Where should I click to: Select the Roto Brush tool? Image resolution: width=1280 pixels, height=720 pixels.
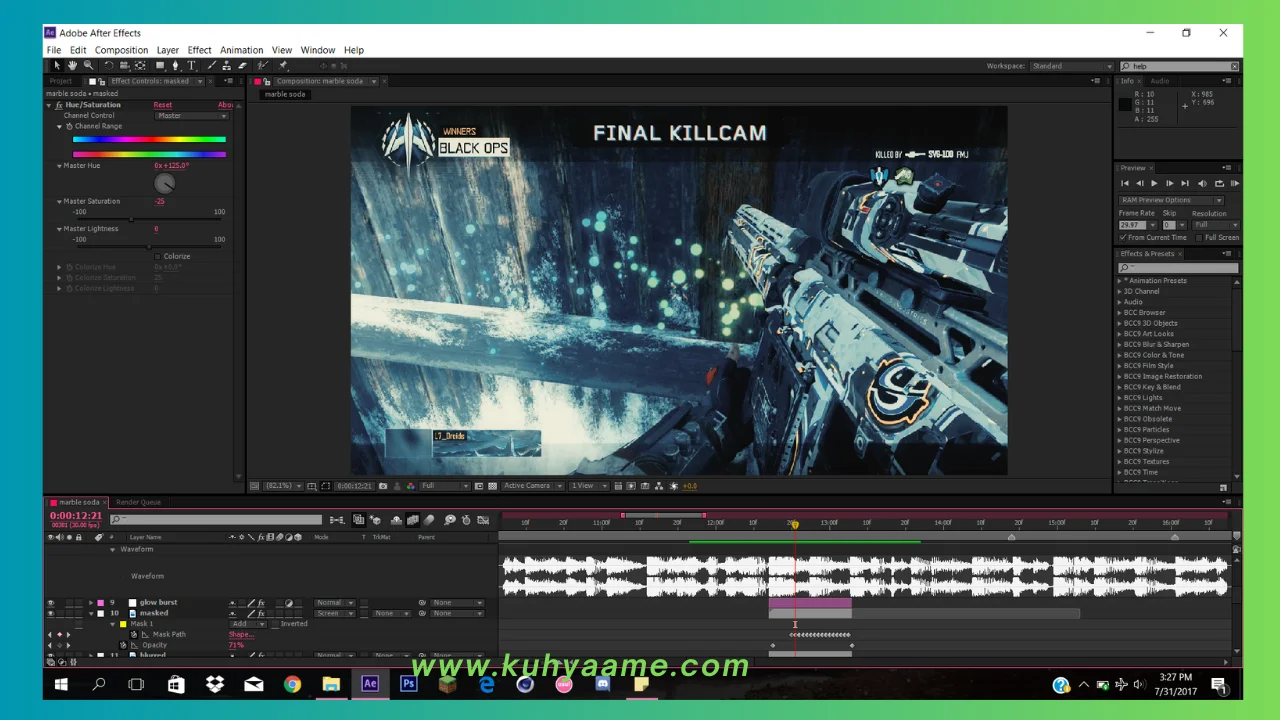point(265,66)
